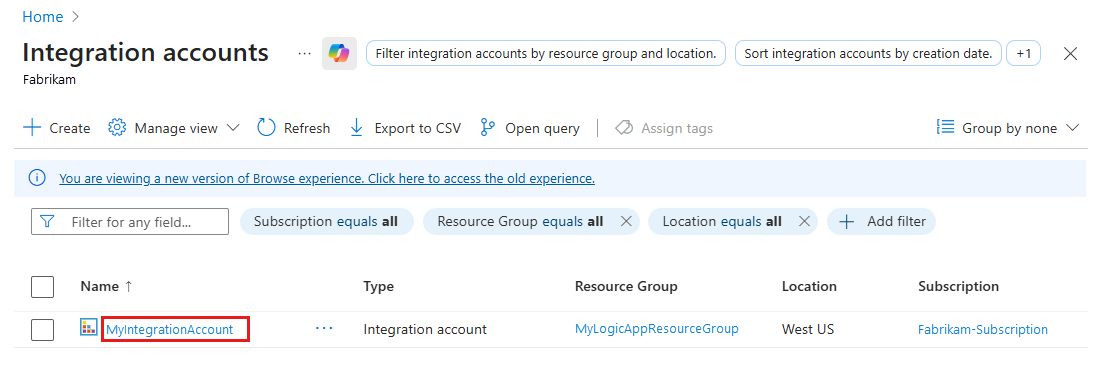The height and width of the screenshot is (375, 1110).
Task: Click the Integration account type cell
Action: pyautogui.click(x=425, y=329)
